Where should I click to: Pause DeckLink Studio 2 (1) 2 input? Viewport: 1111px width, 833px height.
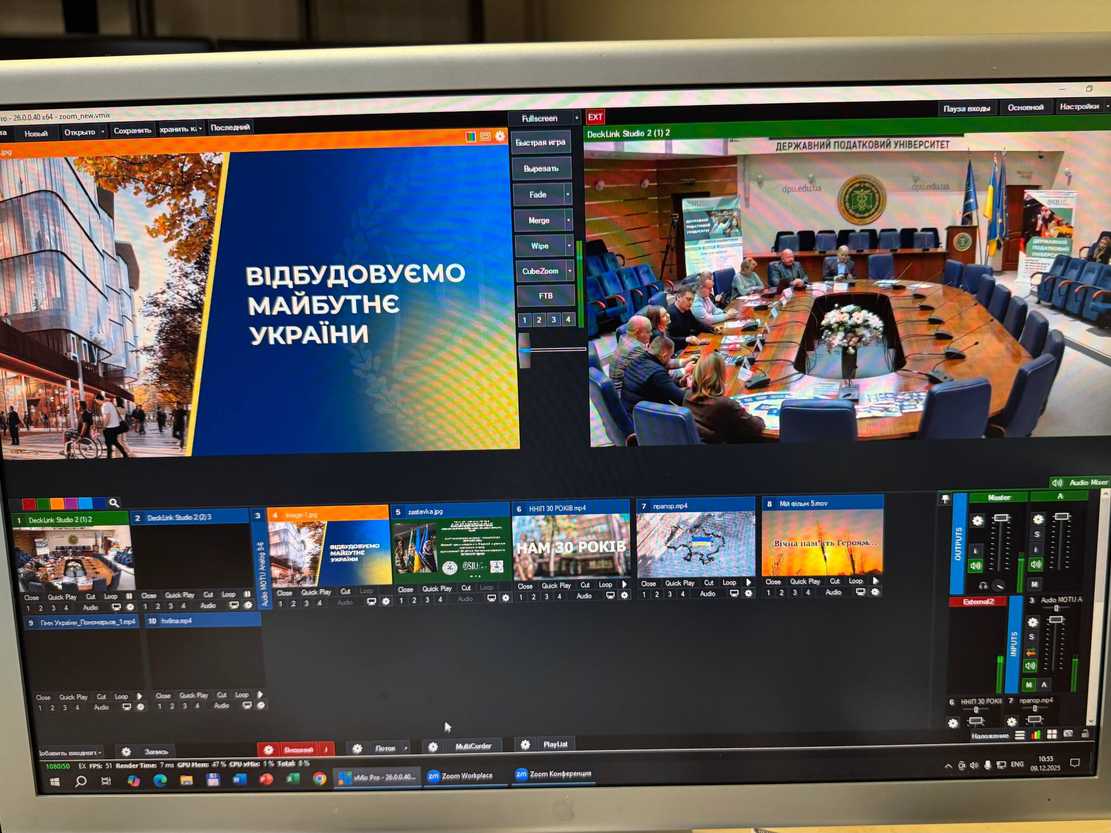[129, 595]
